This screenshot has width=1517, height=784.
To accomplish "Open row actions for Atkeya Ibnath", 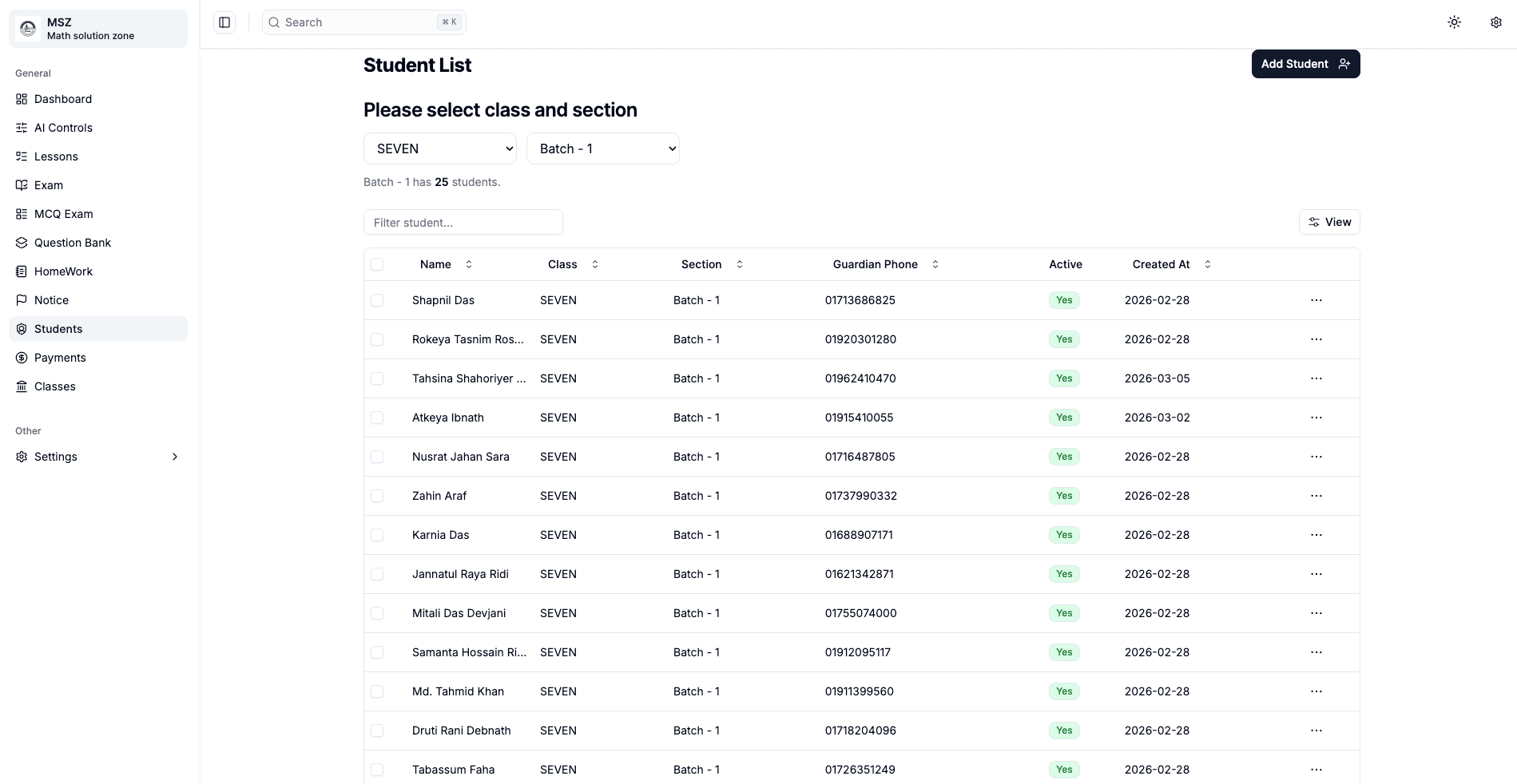I will tap(1316, 418).
